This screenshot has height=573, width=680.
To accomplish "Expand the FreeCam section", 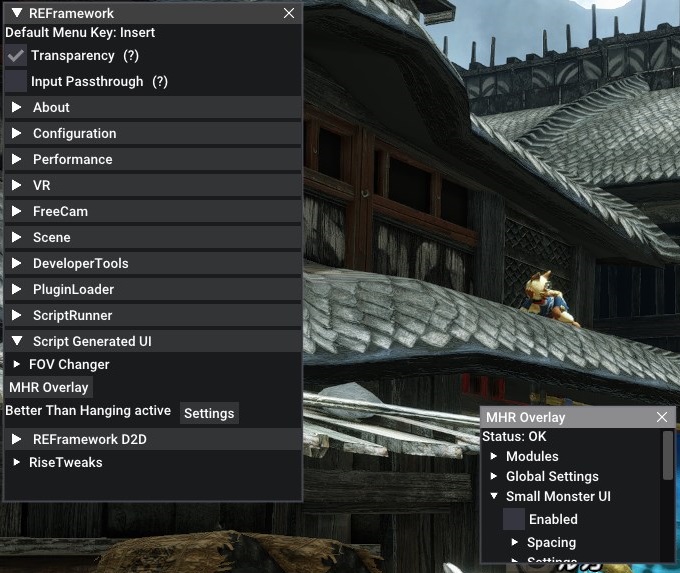I will click(153, 211).
